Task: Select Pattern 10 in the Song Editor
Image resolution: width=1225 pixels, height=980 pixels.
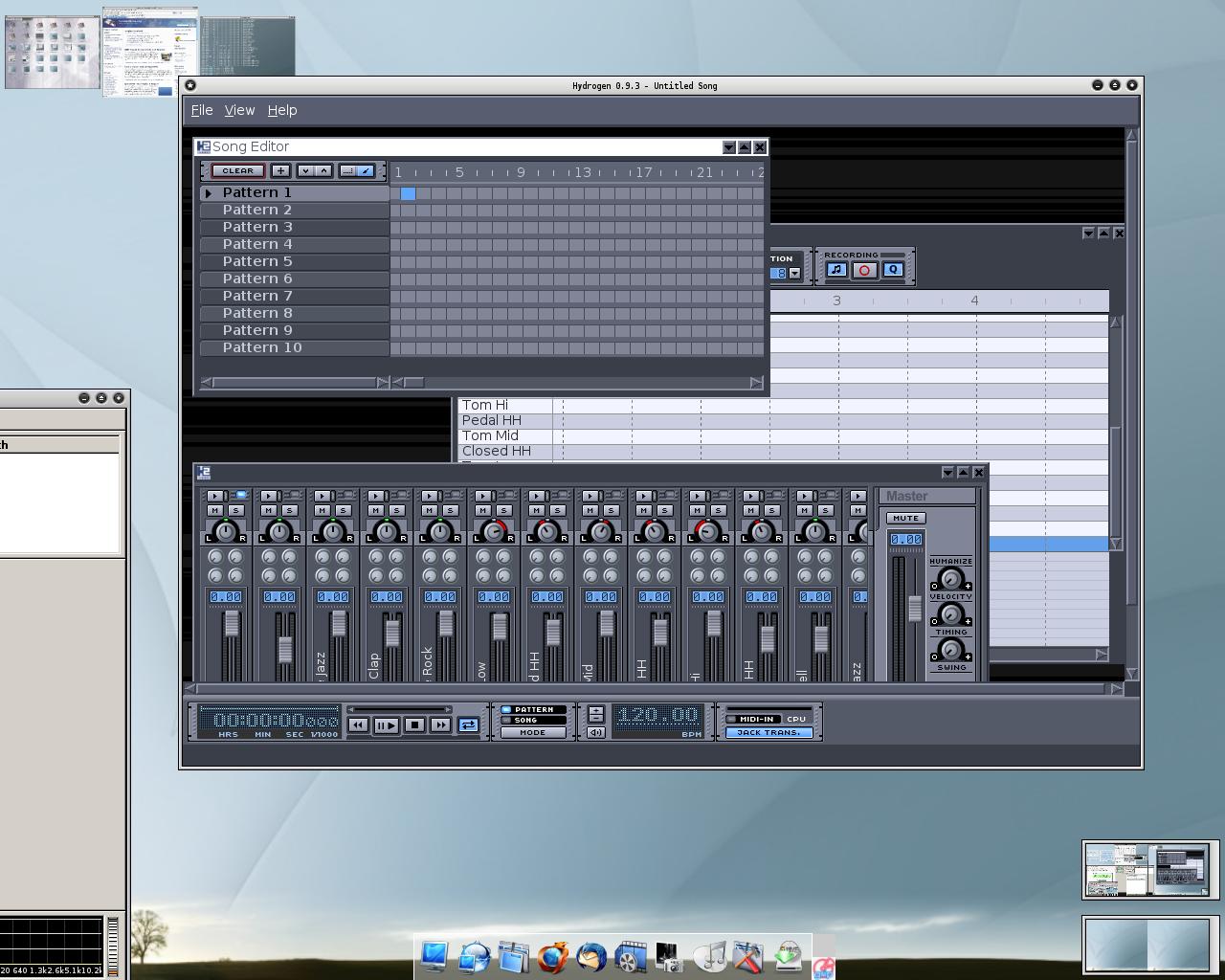Action: tap(294, 347)
